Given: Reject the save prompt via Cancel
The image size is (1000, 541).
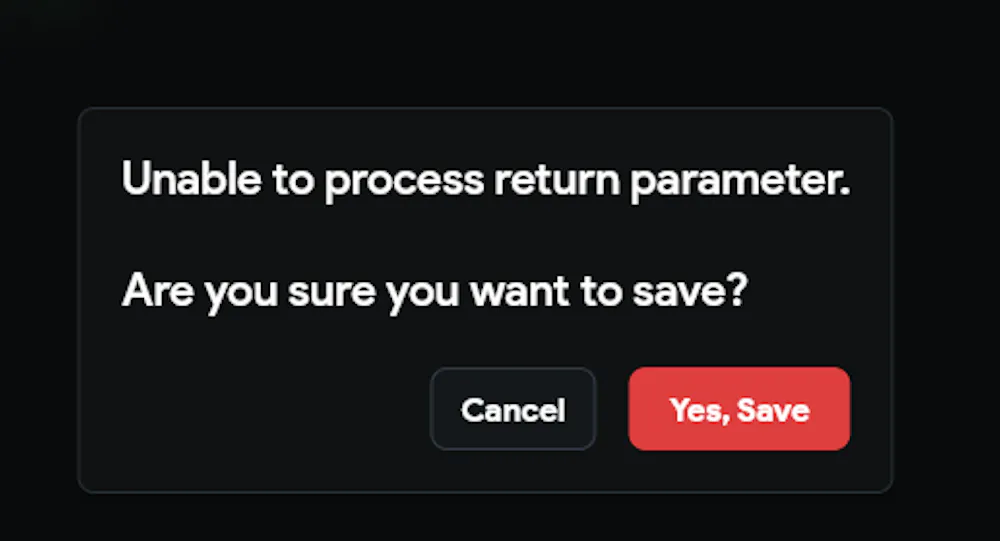Looking at the screenshot, I should (513, 409).
